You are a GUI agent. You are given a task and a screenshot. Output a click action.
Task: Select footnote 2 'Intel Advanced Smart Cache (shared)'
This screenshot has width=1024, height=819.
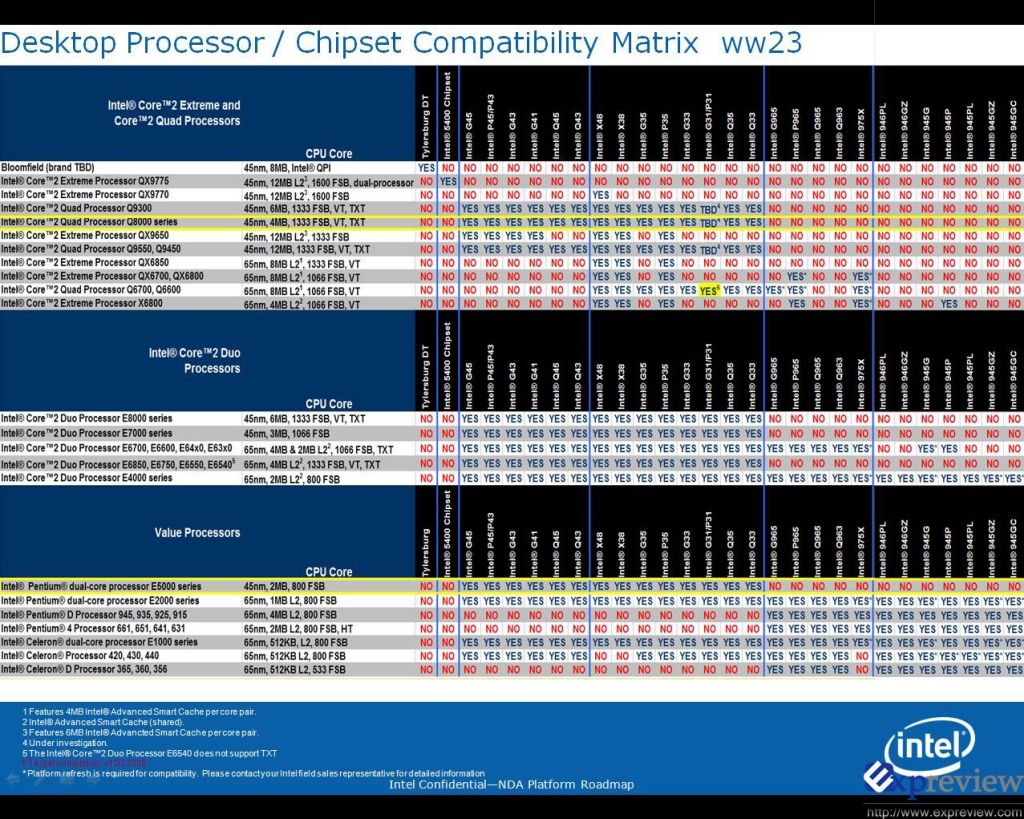click(x=103, y=722)
